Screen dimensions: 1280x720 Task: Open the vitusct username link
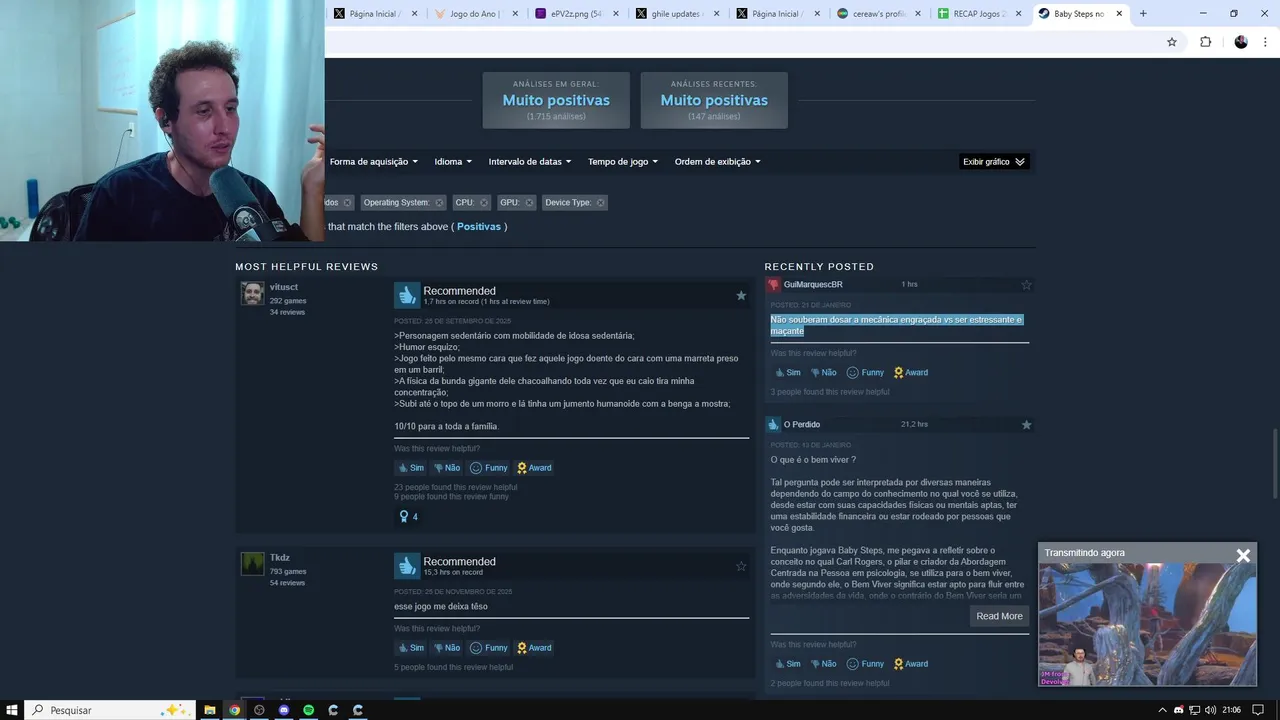[x=284, y=287]
